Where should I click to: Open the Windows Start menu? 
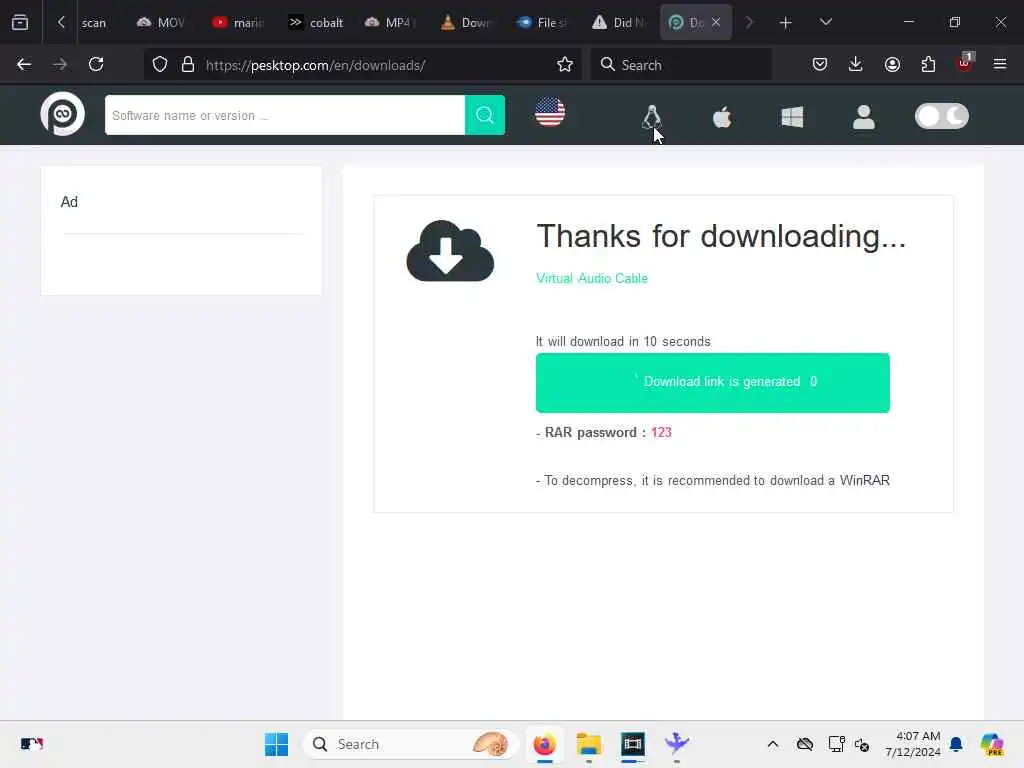(276, 744)
